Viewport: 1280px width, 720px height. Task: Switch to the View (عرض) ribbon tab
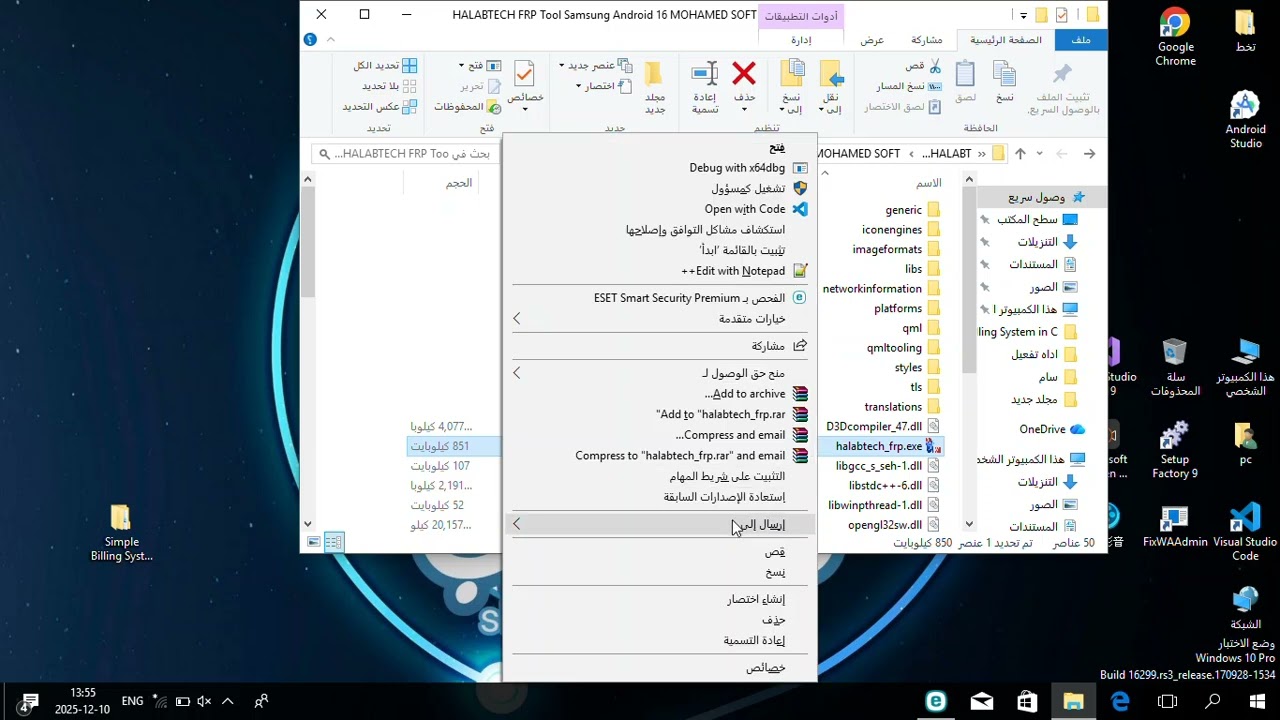(872, 40)
